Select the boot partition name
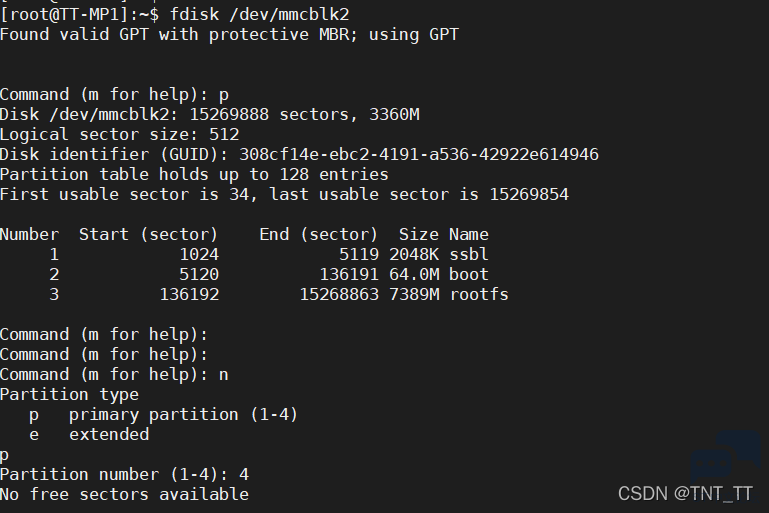This screenshot has height=513, width=769. (469, 275)
